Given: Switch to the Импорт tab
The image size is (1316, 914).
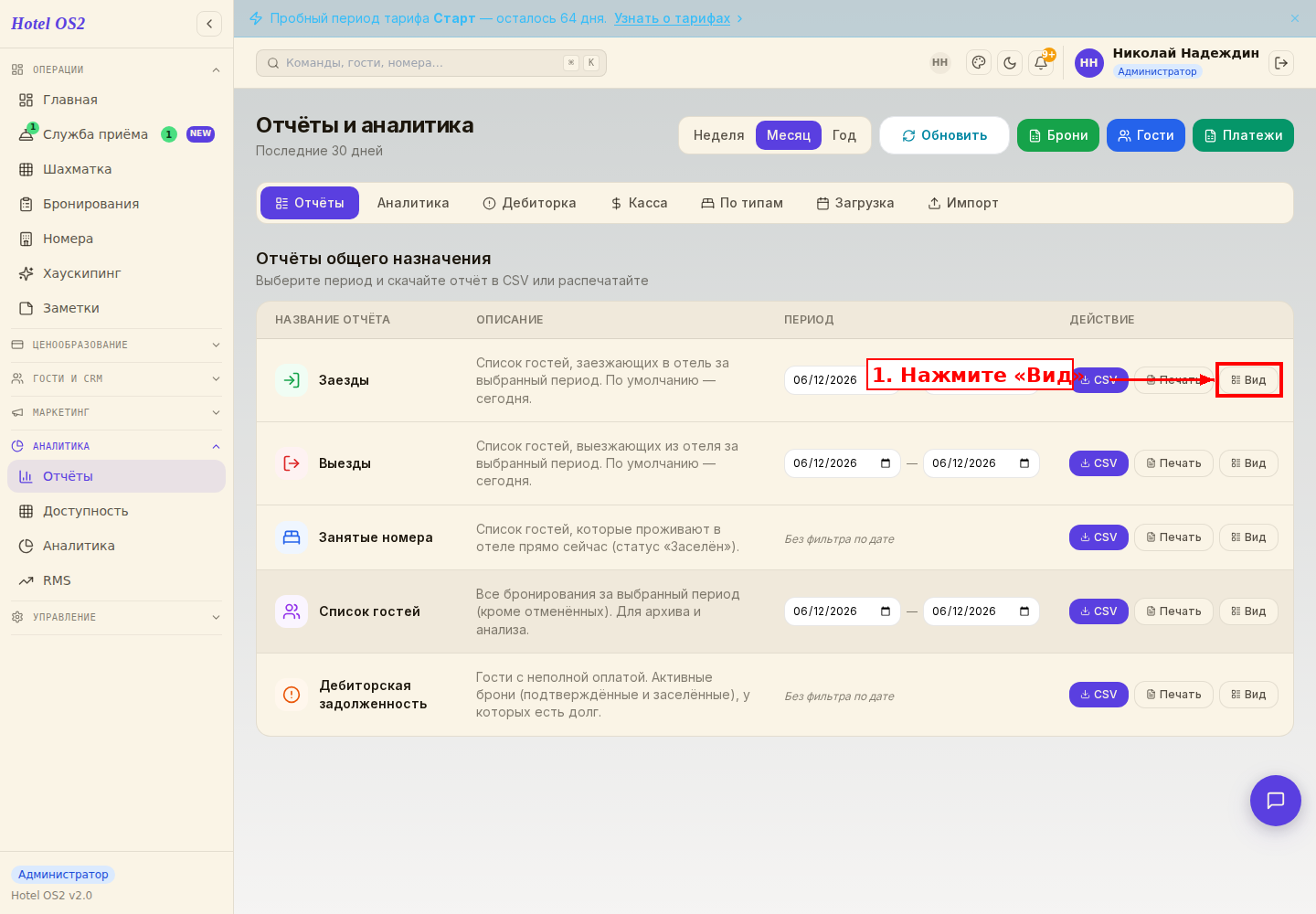Looking at the screenshot, I should 963,203.
